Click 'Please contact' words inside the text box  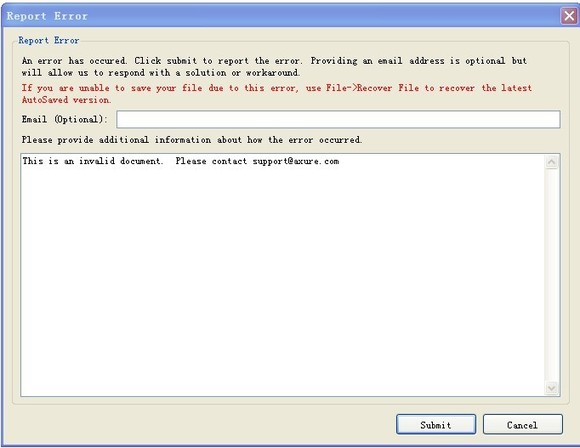click(x=211, y=161)
